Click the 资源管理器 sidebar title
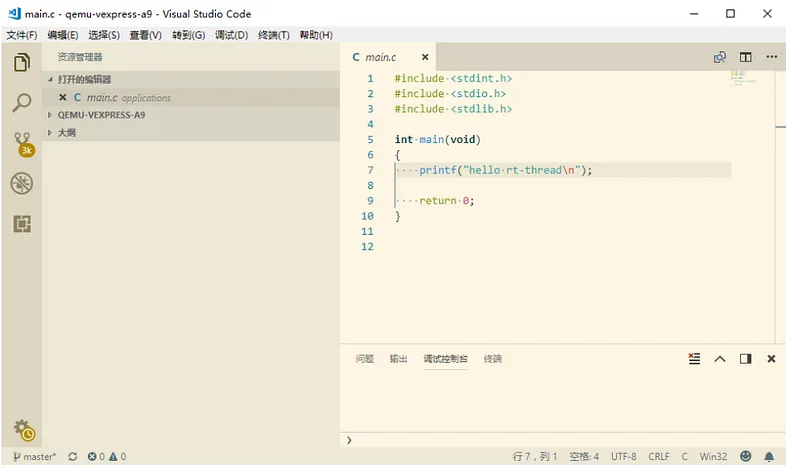The width and height of the screenshot is (786, 468). coord(80,57)
